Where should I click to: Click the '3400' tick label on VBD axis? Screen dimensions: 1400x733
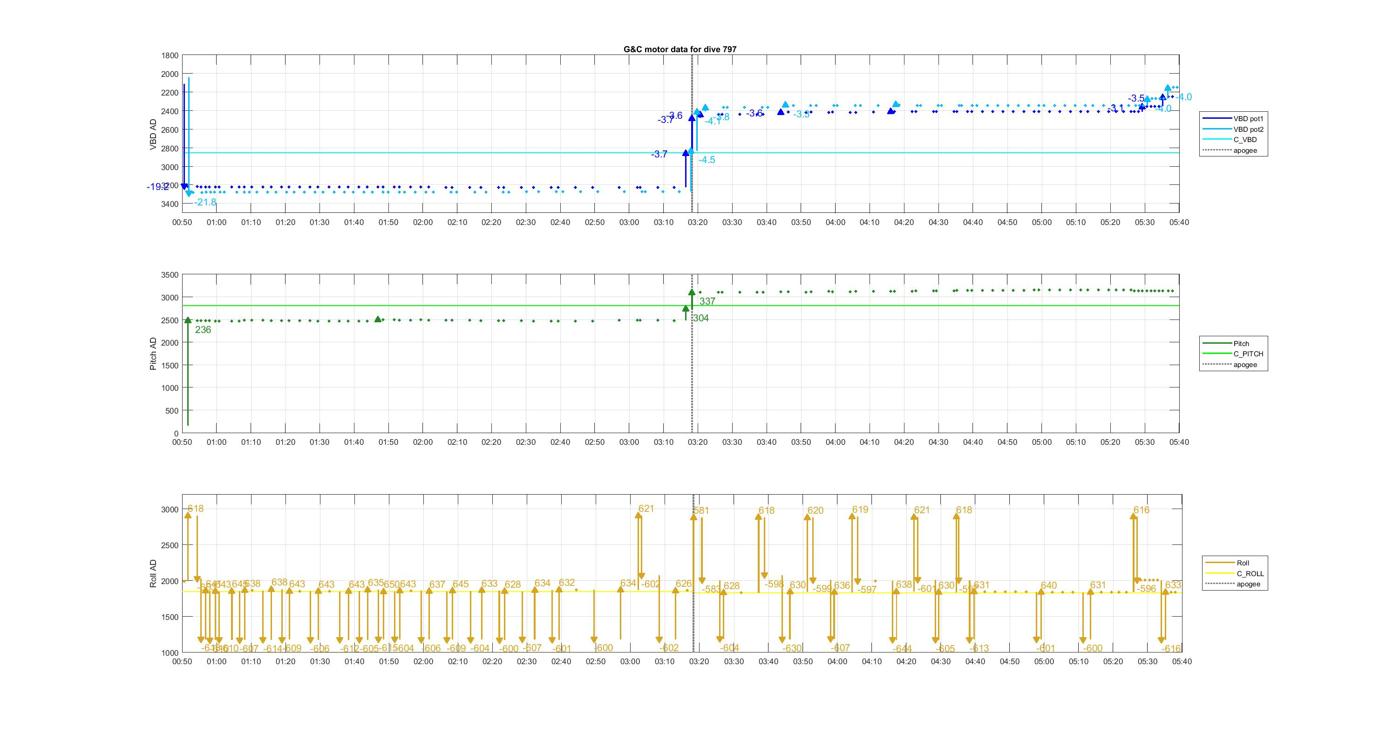click(170, 204)
